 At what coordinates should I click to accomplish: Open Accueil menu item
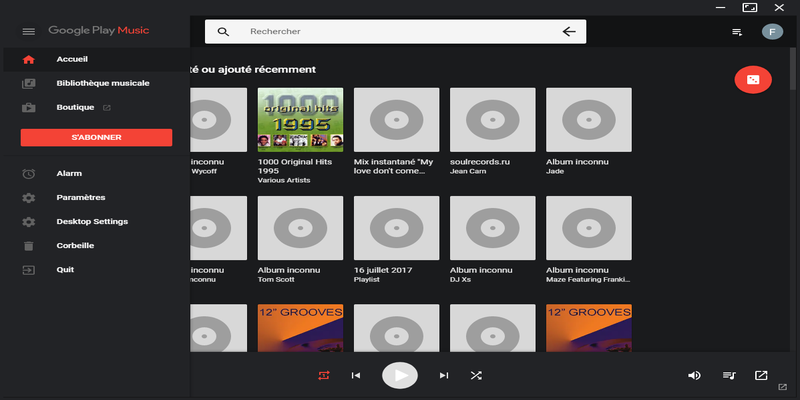tap(96, 59)
